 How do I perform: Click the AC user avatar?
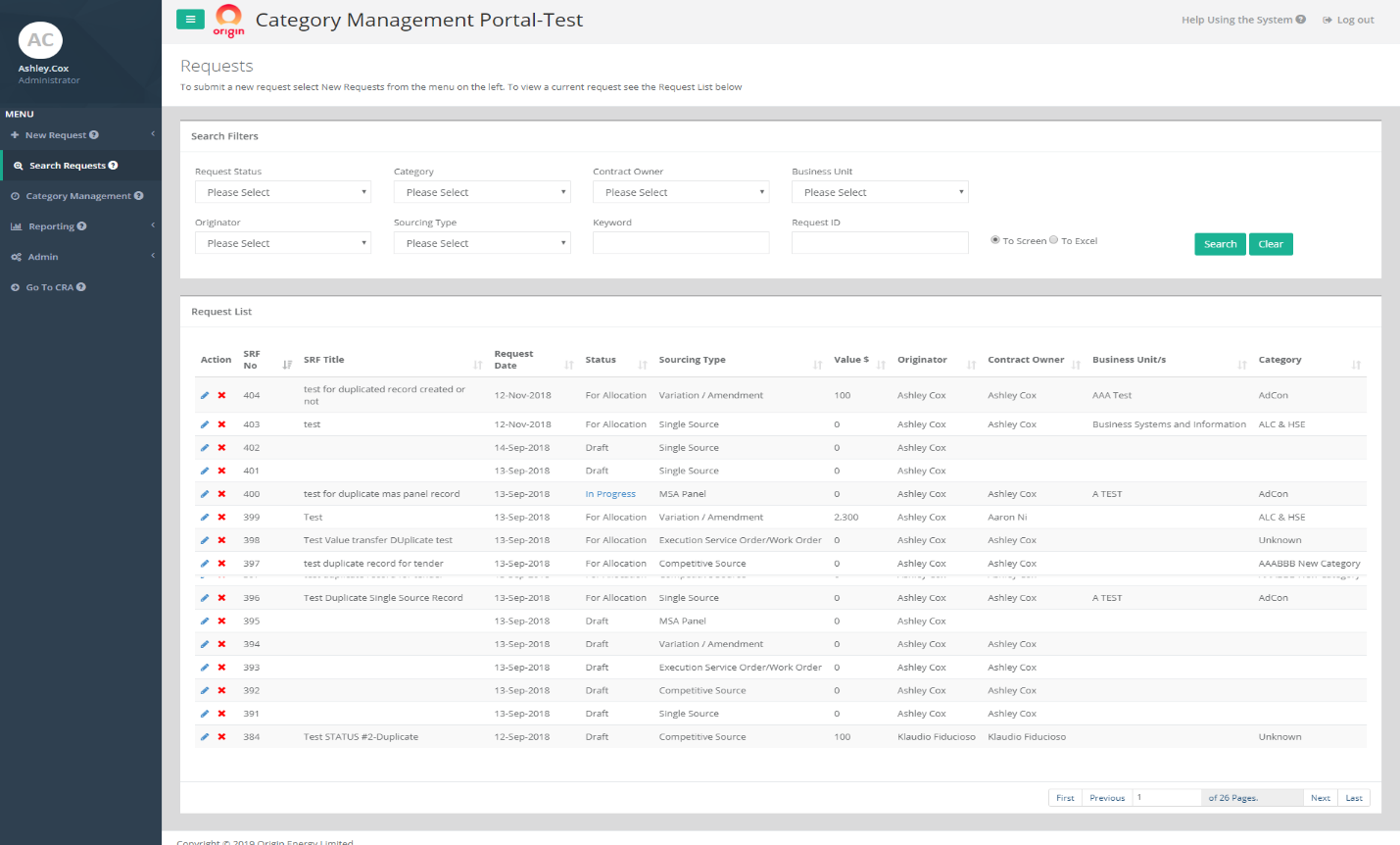(40, 40)
